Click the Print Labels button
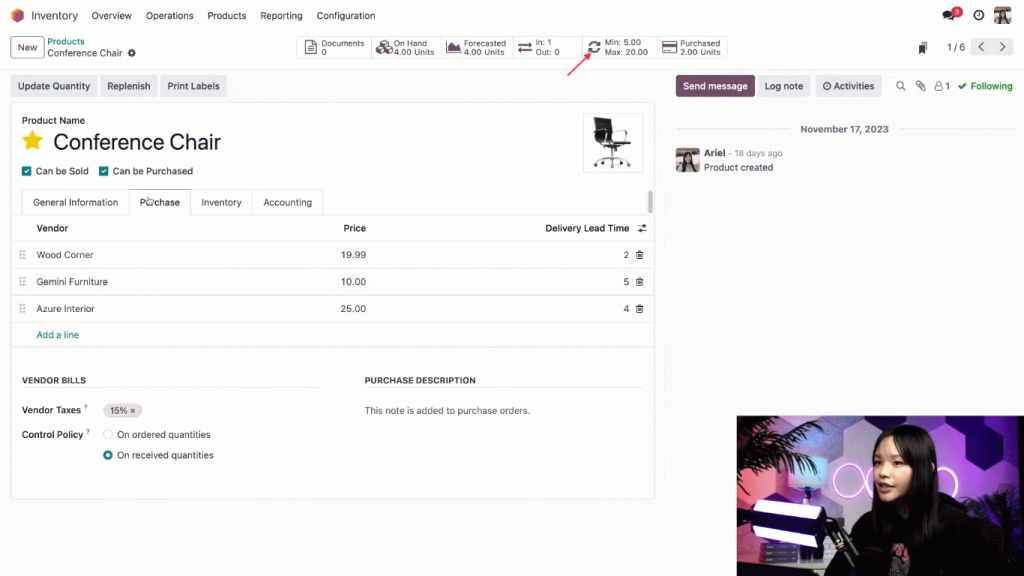The width and height of the screenshot is (1024, 576). click(x=193, y=86)
